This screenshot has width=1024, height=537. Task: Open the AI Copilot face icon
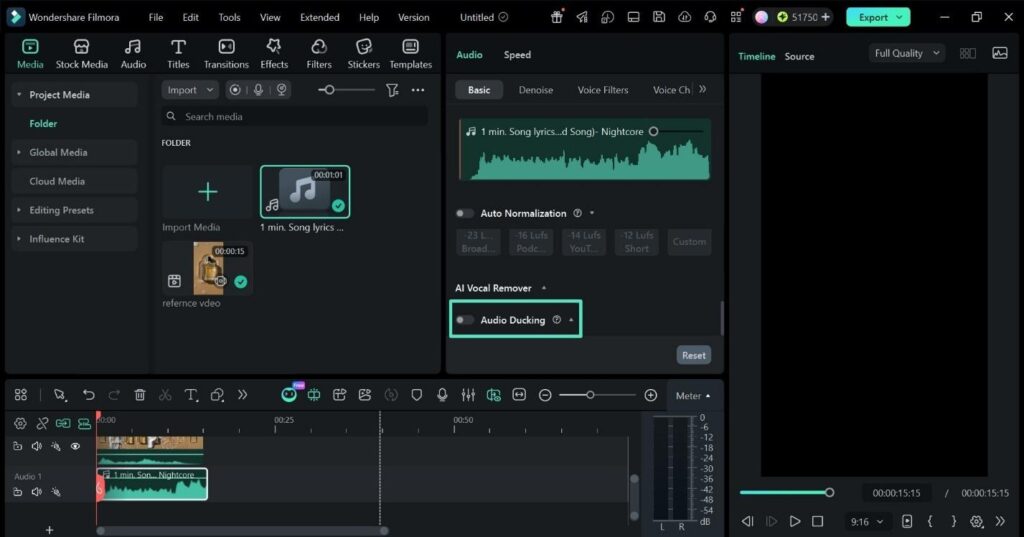289,395
